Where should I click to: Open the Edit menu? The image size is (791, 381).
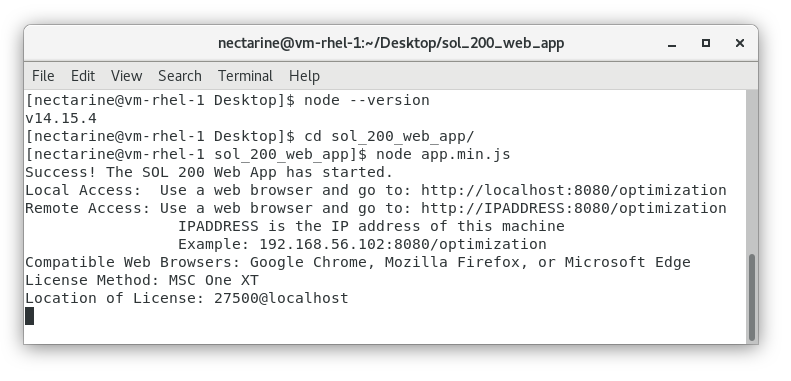83,76
